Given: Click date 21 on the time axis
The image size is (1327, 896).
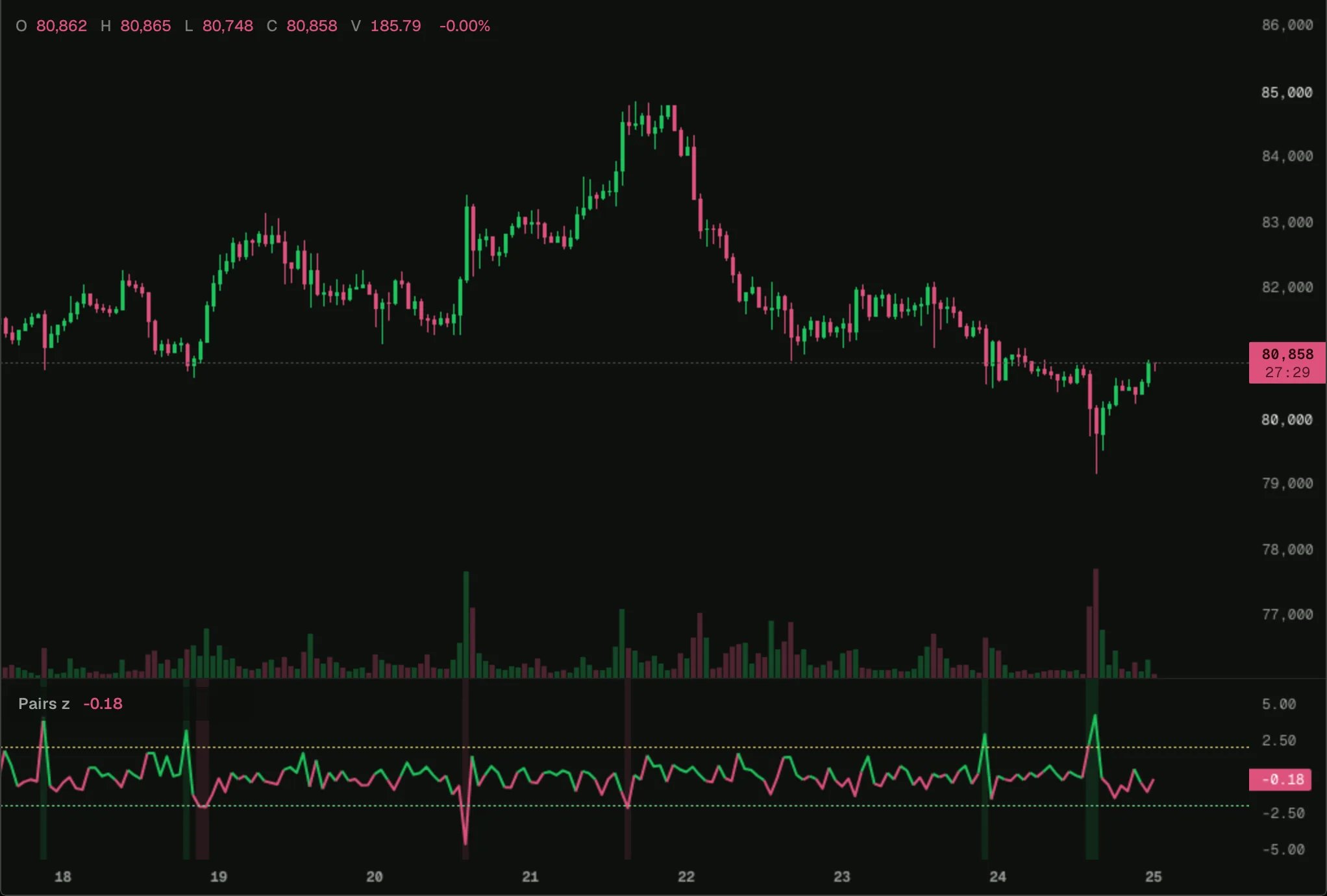Looking at the screenshot, I should [x=530, y=877].
